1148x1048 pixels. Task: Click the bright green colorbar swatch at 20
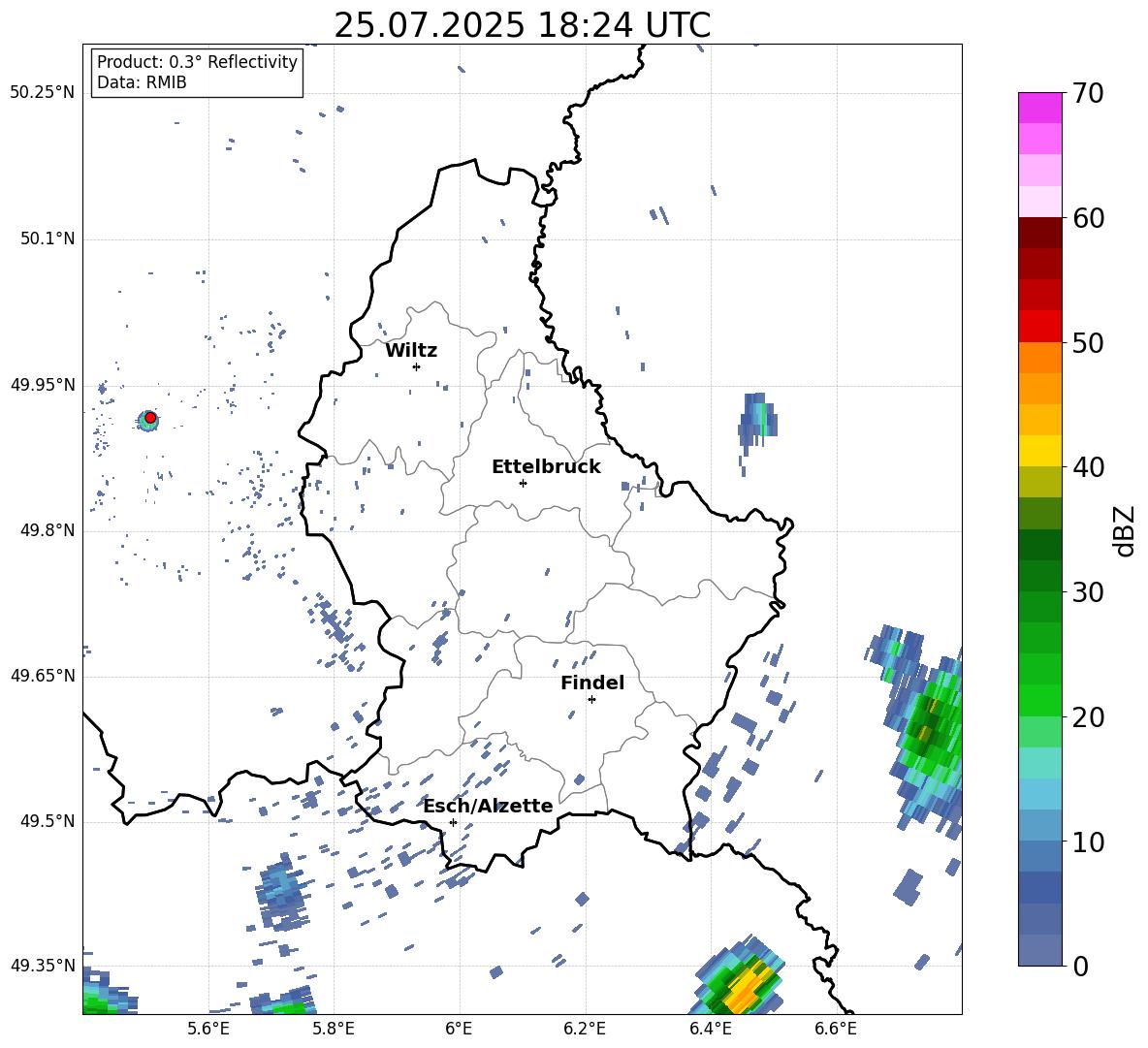(x=1039, y=700)
